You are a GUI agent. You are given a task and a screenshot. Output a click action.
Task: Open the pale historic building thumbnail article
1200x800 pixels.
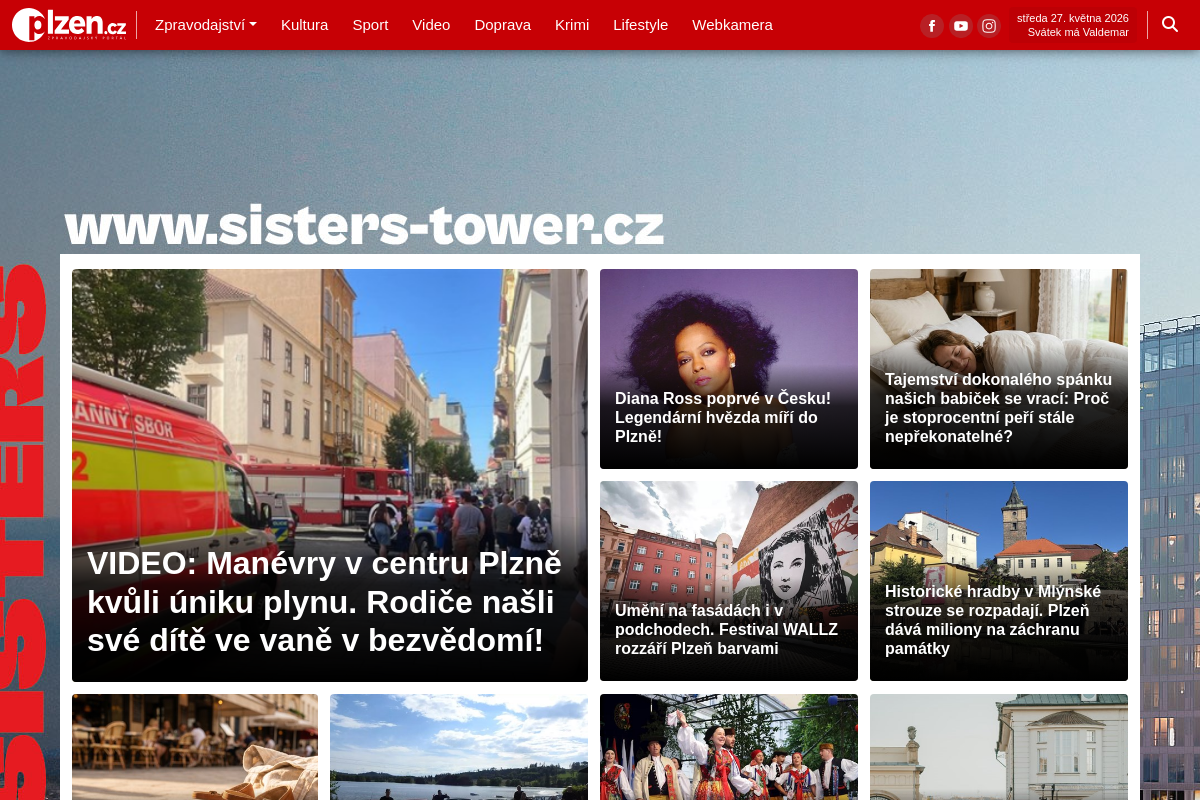(999, 747)
